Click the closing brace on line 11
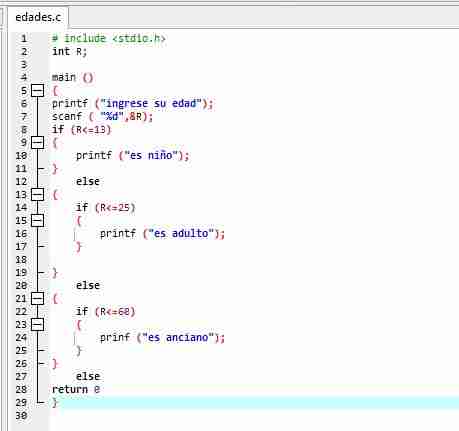Viewport: 459px width, 431px height. click(x=55, y=168)
